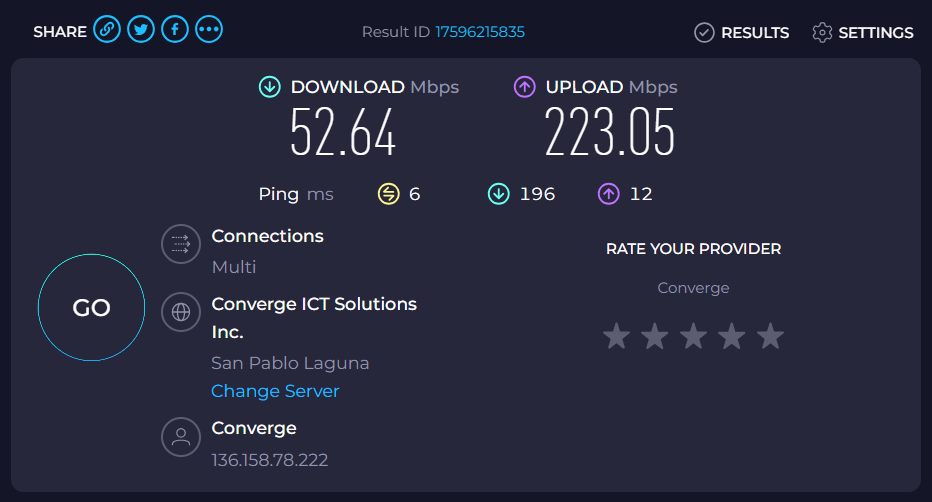932x502 pixels.
Task: Toggle the Connections mode icon
Action: pos(181,244)
